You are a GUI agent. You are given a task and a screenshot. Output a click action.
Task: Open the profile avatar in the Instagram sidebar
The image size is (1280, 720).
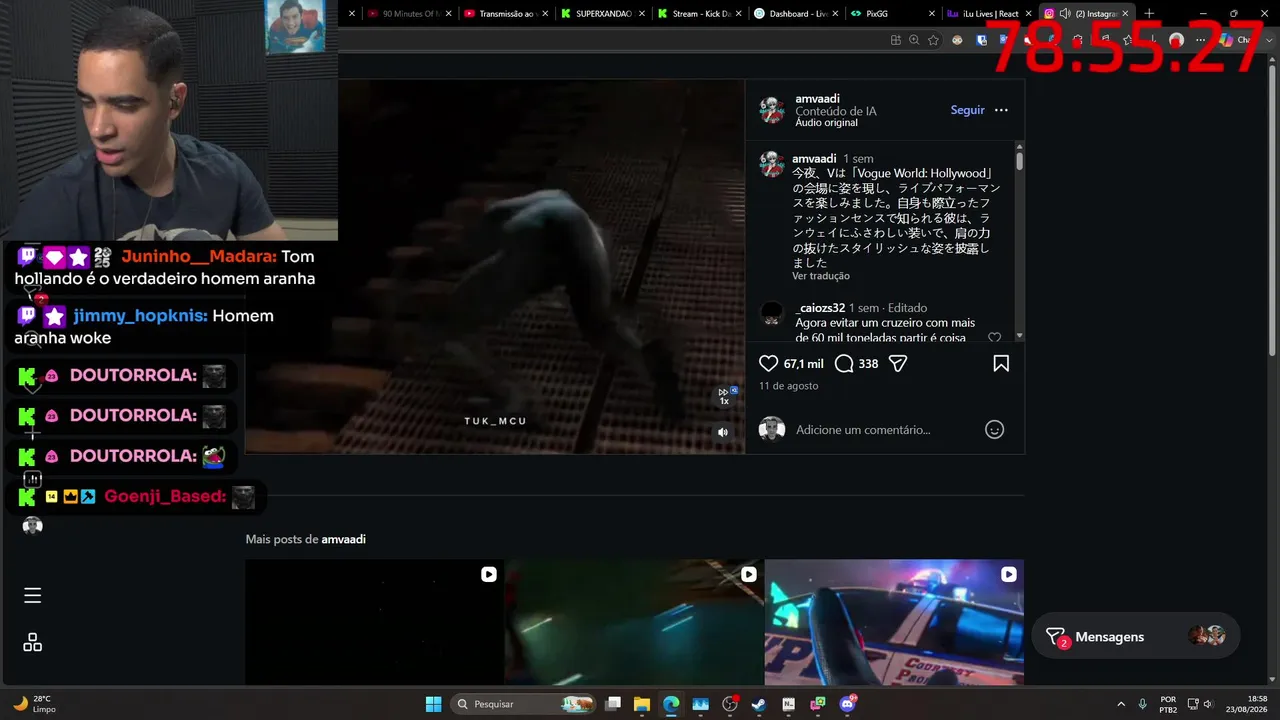[x=33, y=526]
